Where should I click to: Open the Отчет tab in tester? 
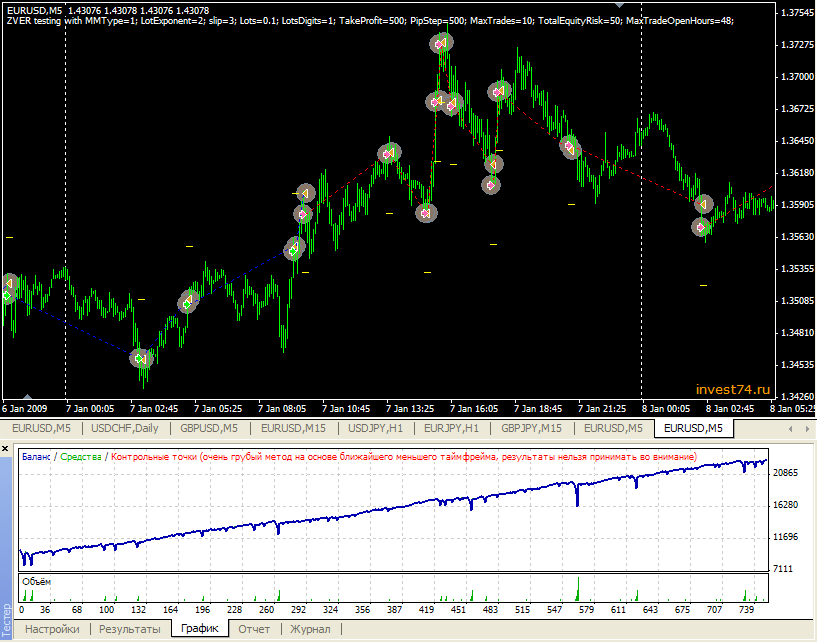pyautogui.click(x=254, y=629)
